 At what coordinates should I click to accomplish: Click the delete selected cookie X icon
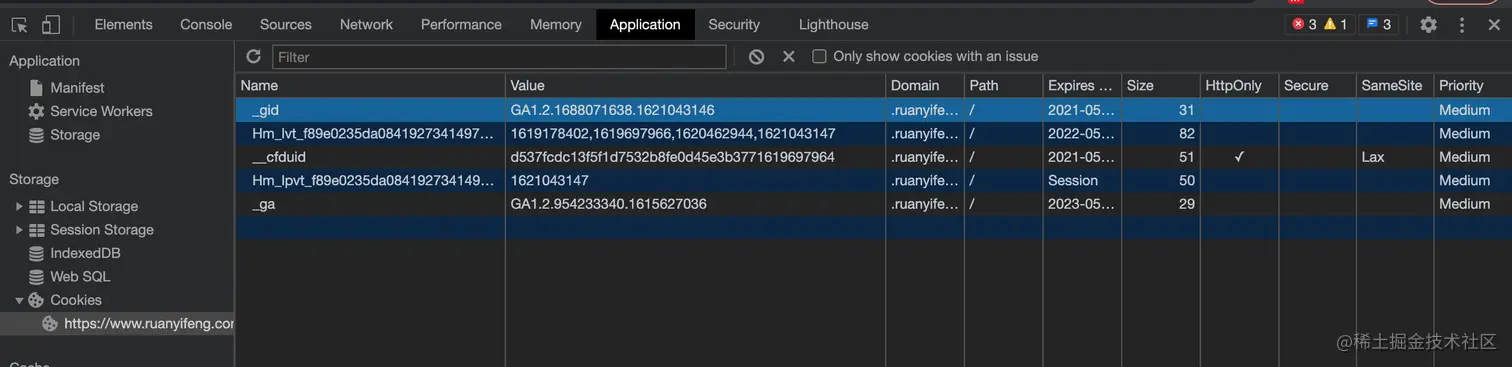point(789,57)
